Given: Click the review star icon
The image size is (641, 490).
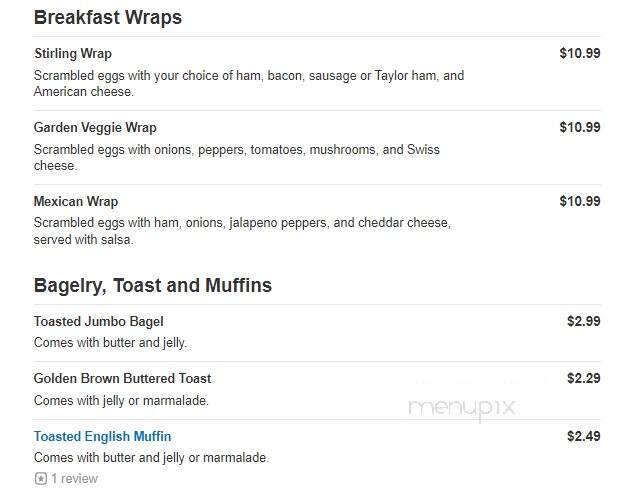Looking at the screenshot, I should pyautogui.click(x=41, y=478).
